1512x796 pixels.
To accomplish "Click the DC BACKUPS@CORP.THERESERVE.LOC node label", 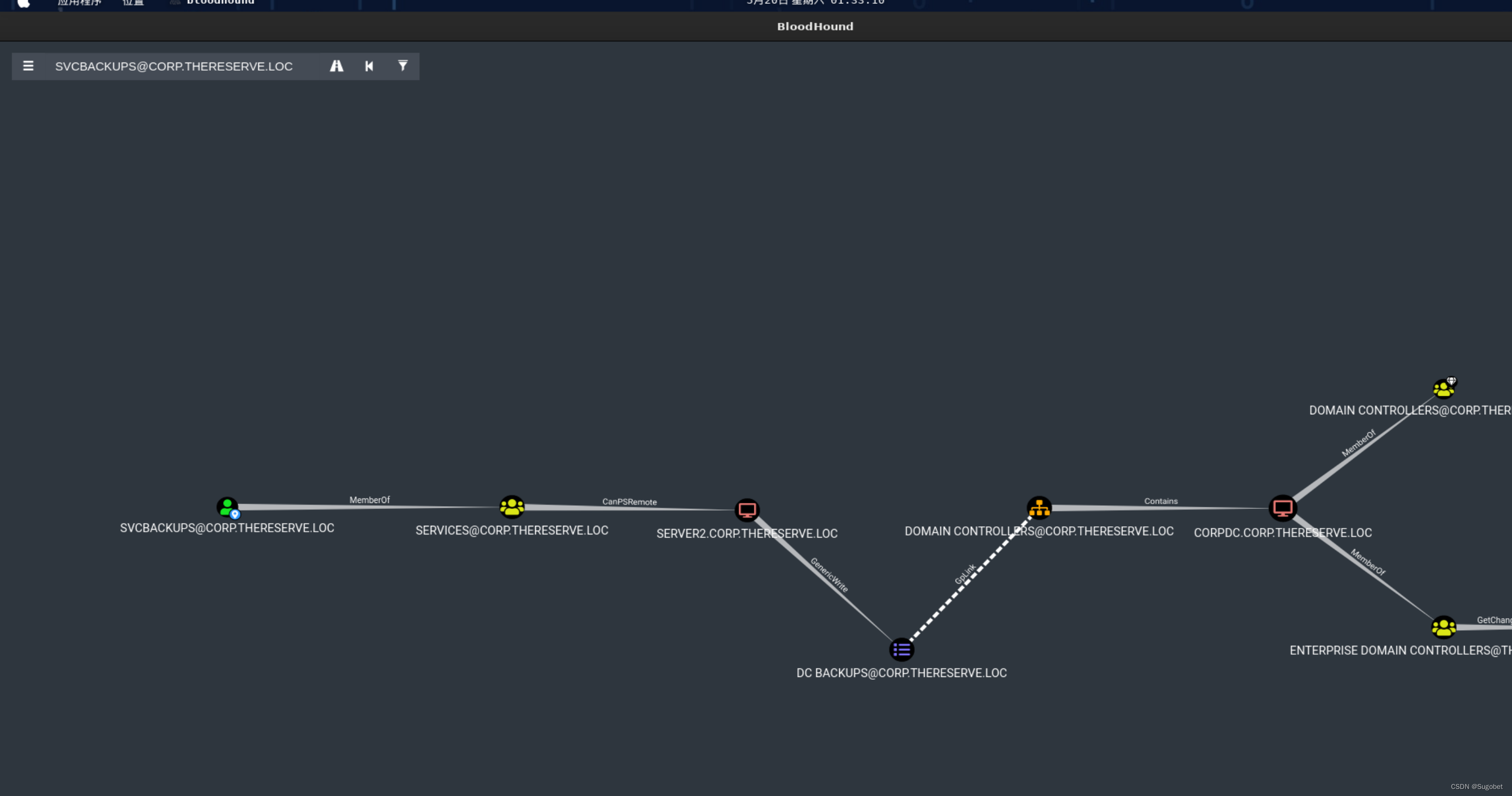I will (x=902, y=673).
